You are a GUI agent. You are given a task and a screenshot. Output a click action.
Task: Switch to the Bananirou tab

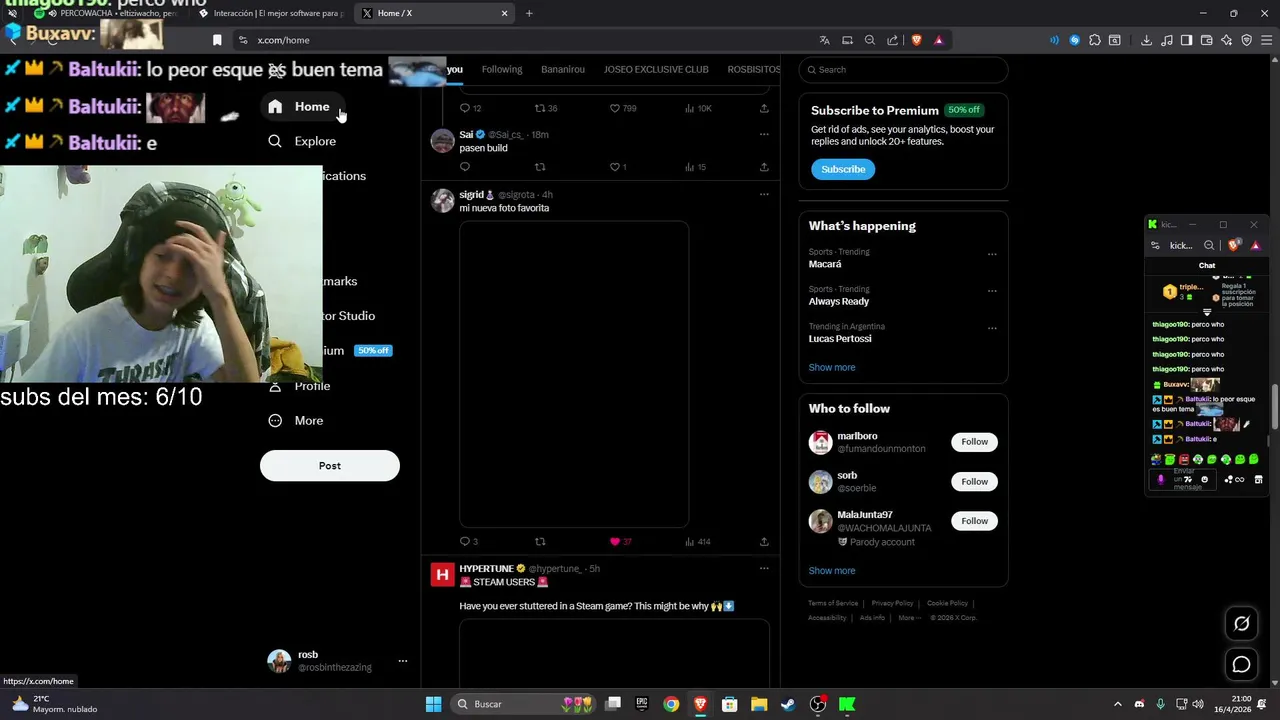pos(563,69)
